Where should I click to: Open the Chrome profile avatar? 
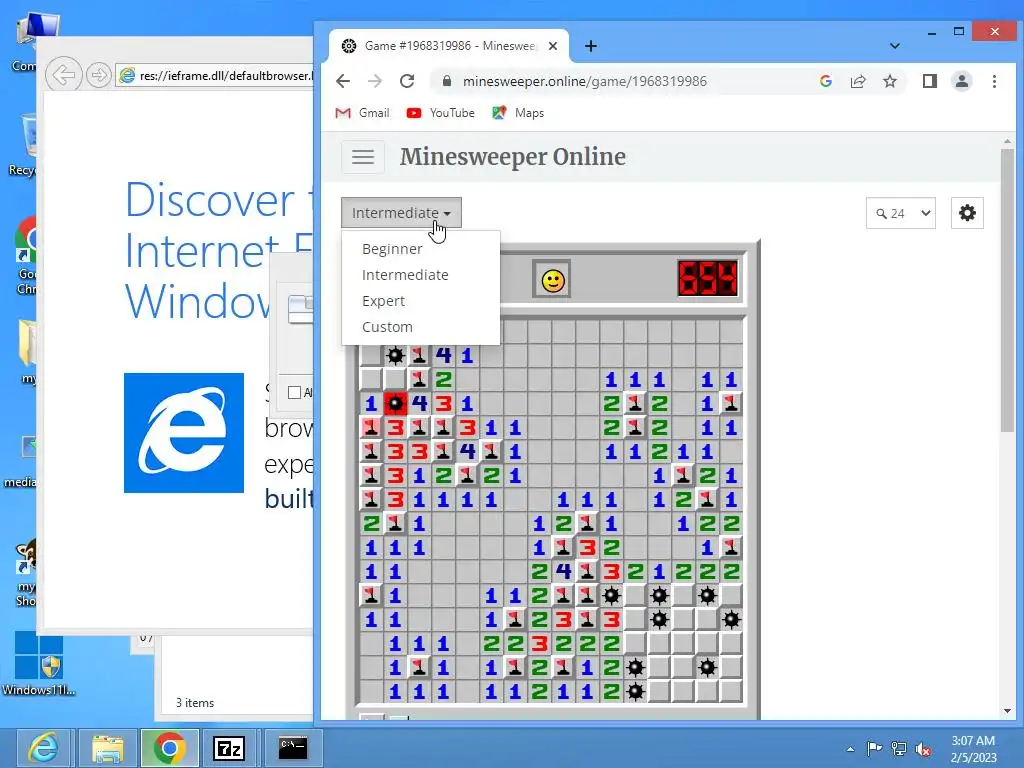(962, 81)
